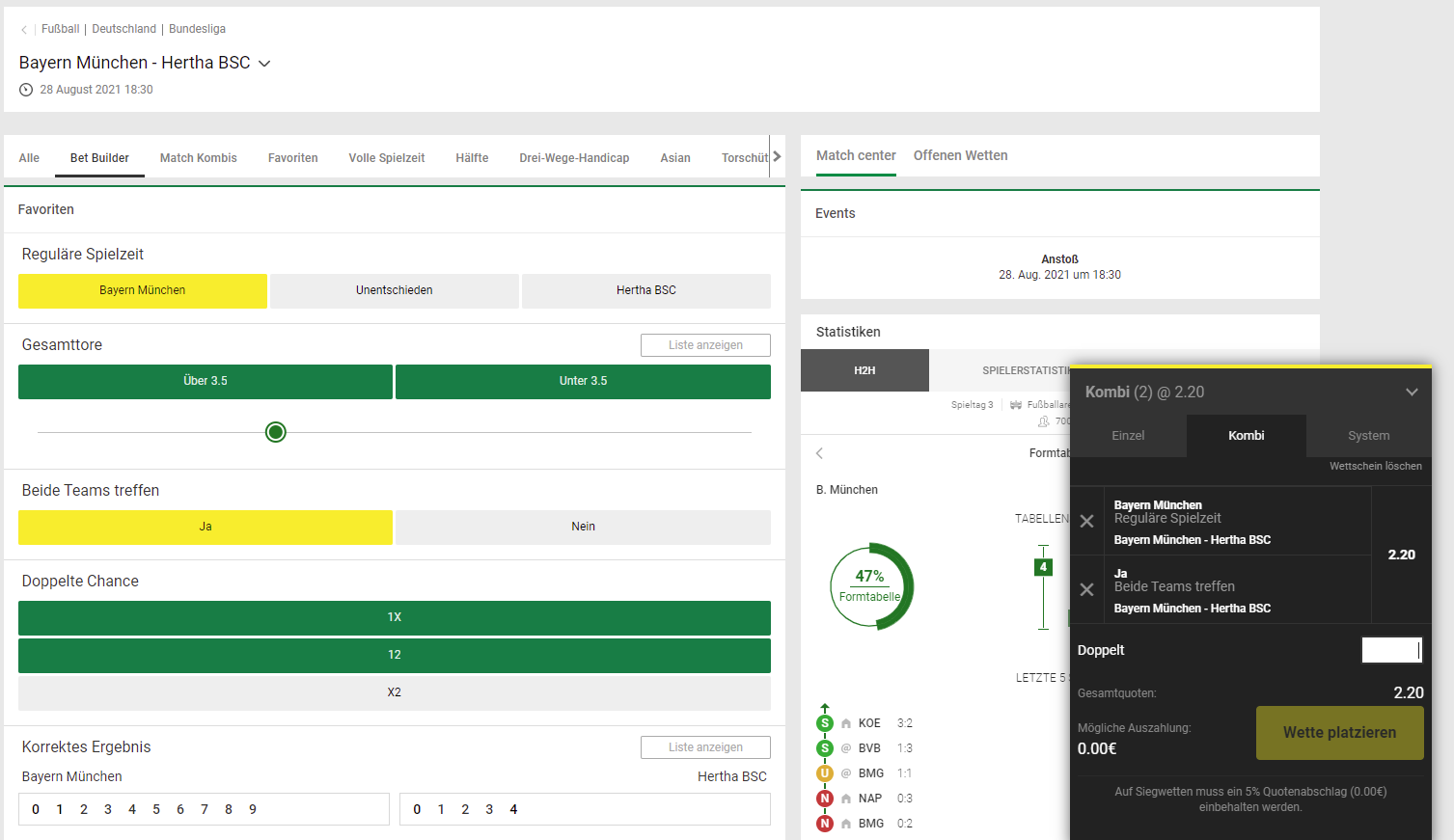Pick Unter 3.5 total goals
The height and width of the screenshot is (840, 1454).
pos(584,381)
